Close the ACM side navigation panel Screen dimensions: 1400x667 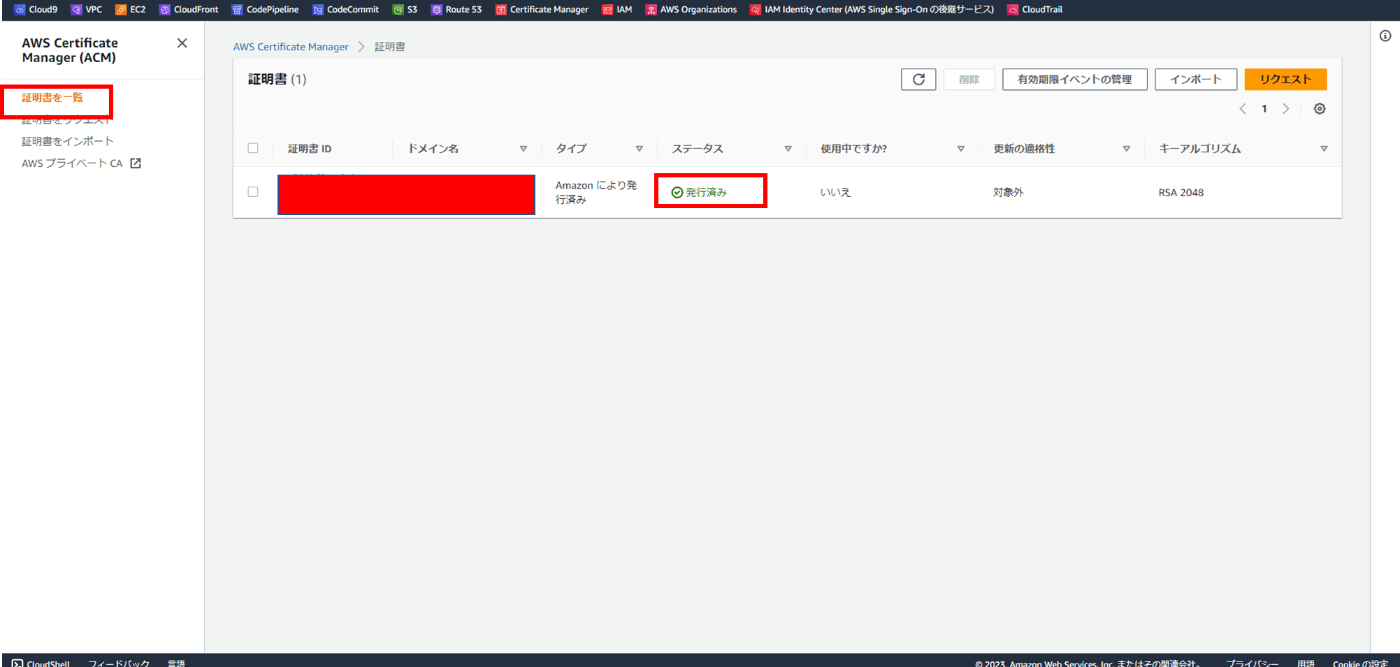click(x=181, y=43)
